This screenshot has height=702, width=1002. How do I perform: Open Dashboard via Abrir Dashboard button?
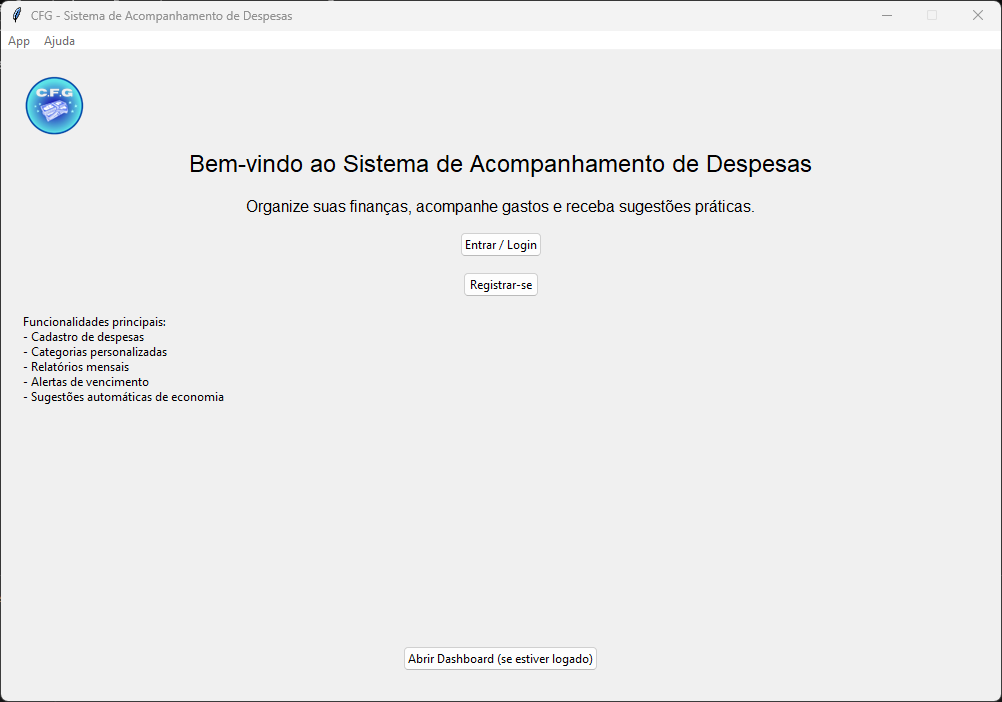pyautogui.click(x=500, y=659)
